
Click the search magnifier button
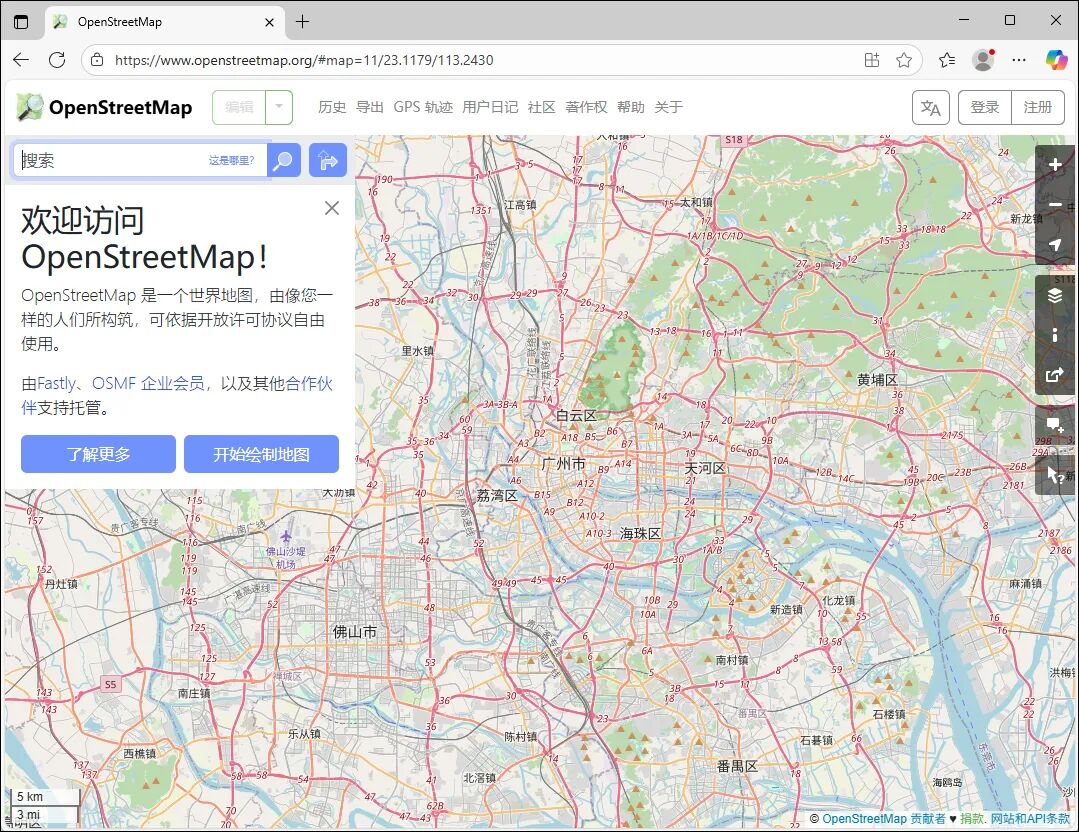tap(284, 160)
